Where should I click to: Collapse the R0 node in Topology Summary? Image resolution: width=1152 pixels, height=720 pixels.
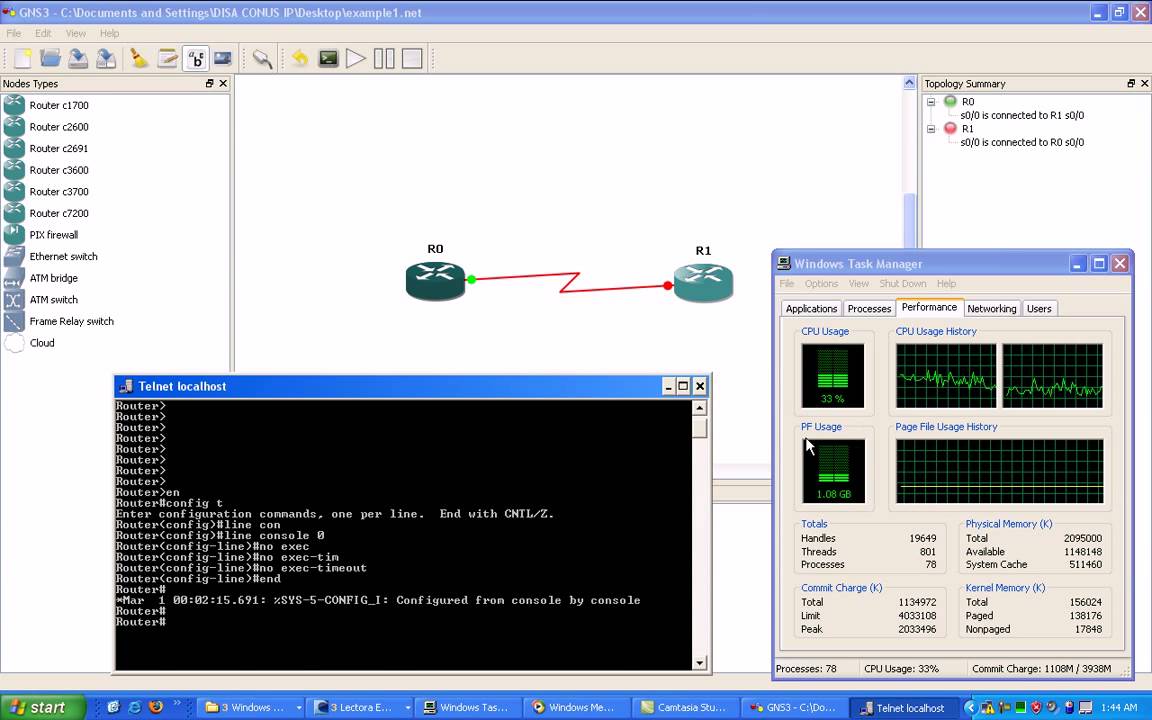[x=931, y=102]
